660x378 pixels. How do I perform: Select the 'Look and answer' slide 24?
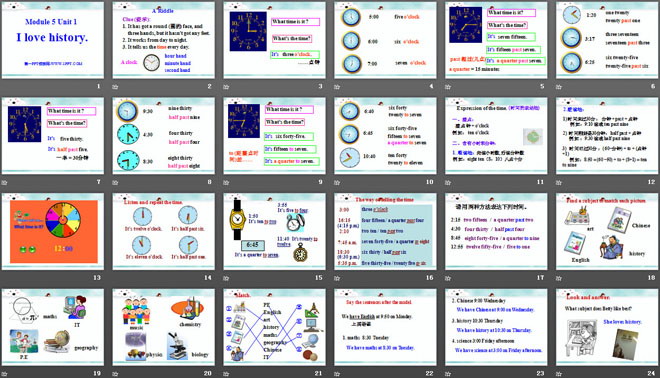click(607, 327)
